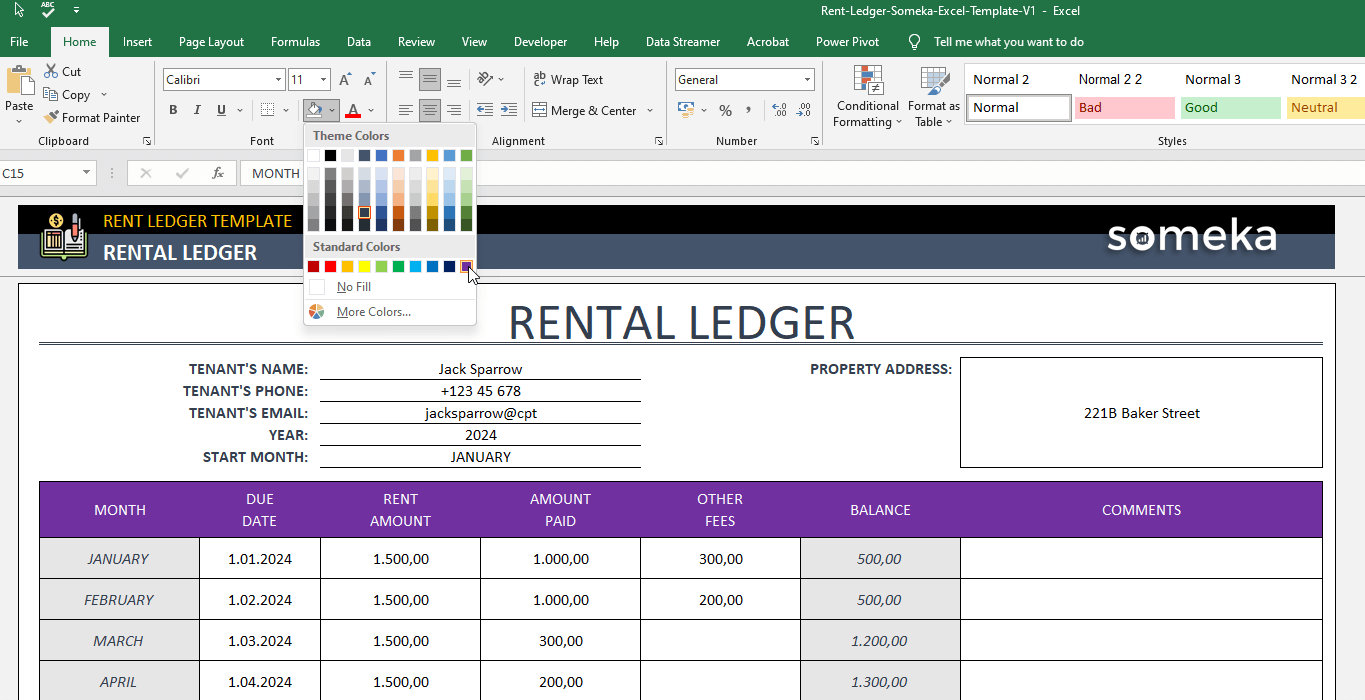
Task: Click the formula bar Cancel X icon
Action: (x=146, y=173)
